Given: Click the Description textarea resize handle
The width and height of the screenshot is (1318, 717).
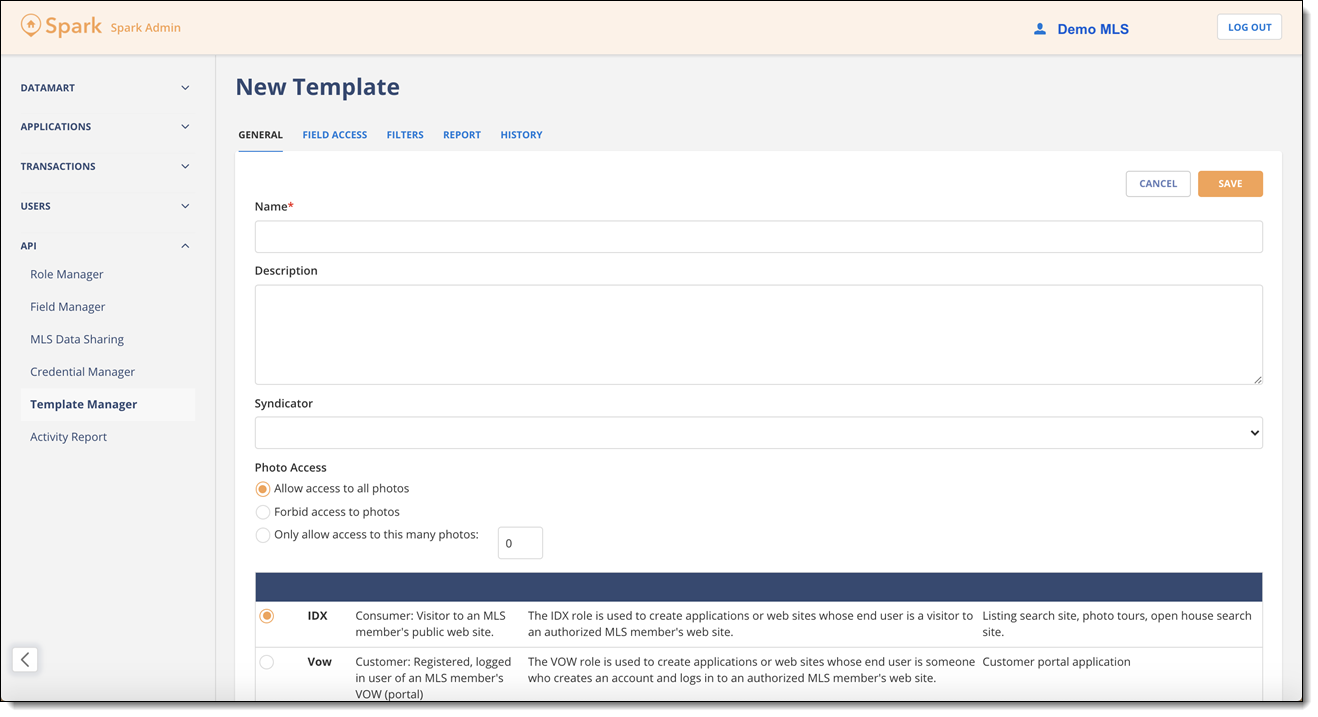Looking at the screenshot, I should [1257, 379].
